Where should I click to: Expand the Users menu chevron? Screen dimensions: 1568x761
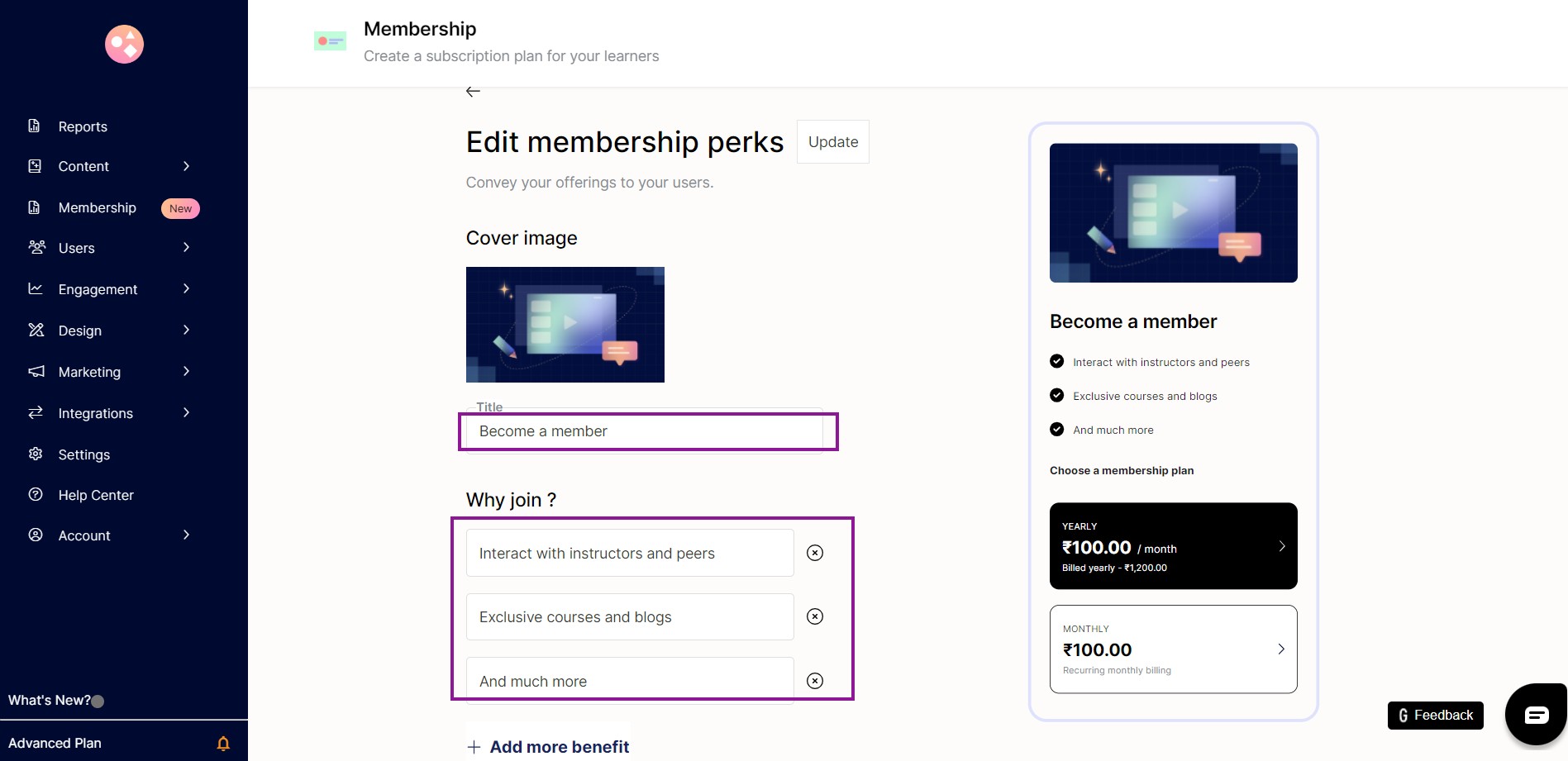coord(187,247)
